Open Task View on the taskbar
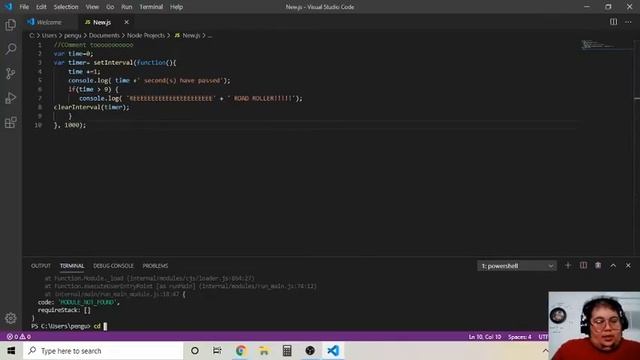 [x=217, y=351]
